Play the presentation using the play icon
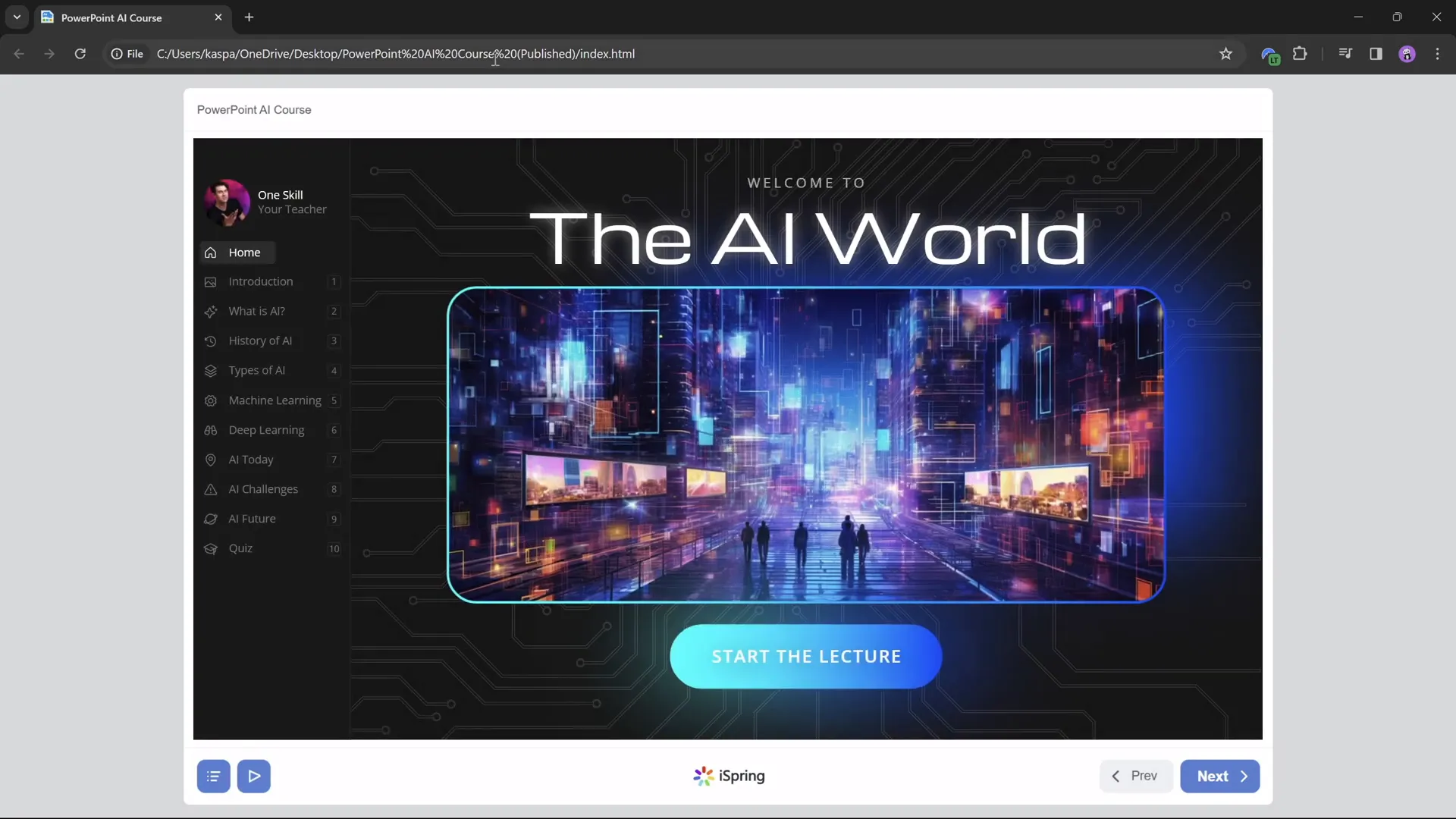This screenshot has width=1456, height=819. 254,776
